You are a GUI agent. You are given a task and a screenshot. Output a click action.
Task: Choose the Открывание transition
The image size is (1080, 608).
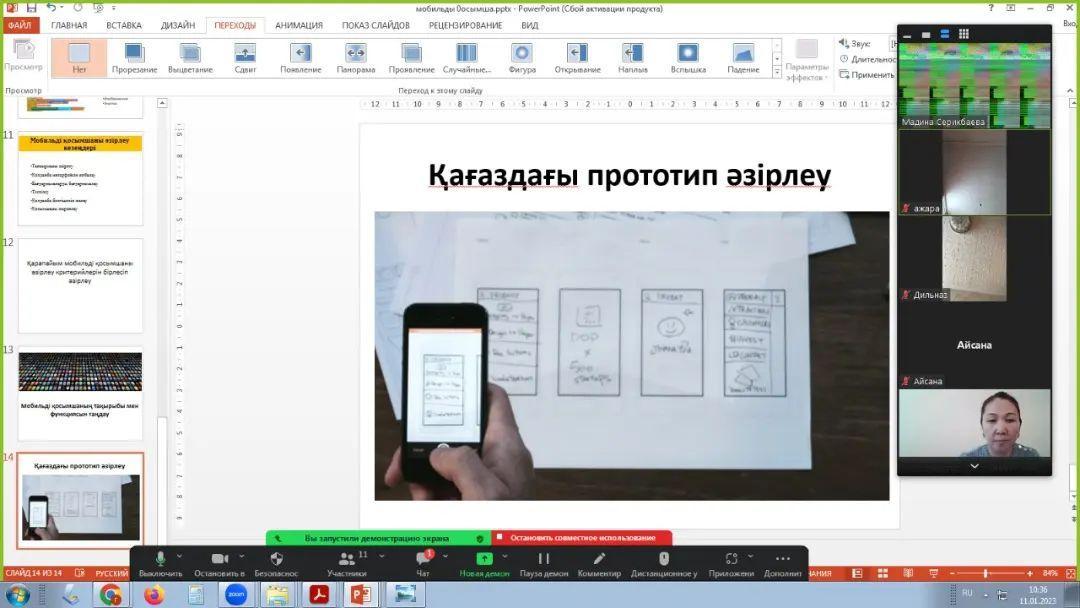(577, 58)
